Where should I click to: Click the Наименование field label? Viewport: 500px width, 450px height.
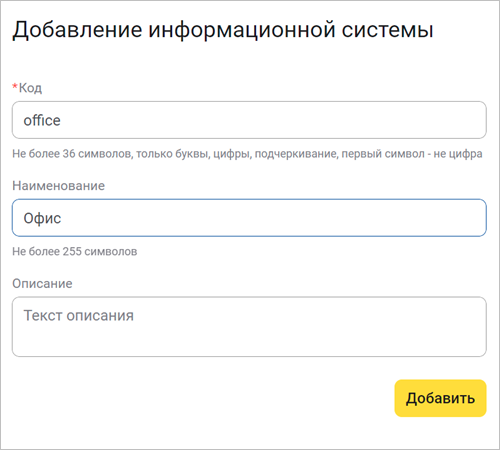(58, 186)
